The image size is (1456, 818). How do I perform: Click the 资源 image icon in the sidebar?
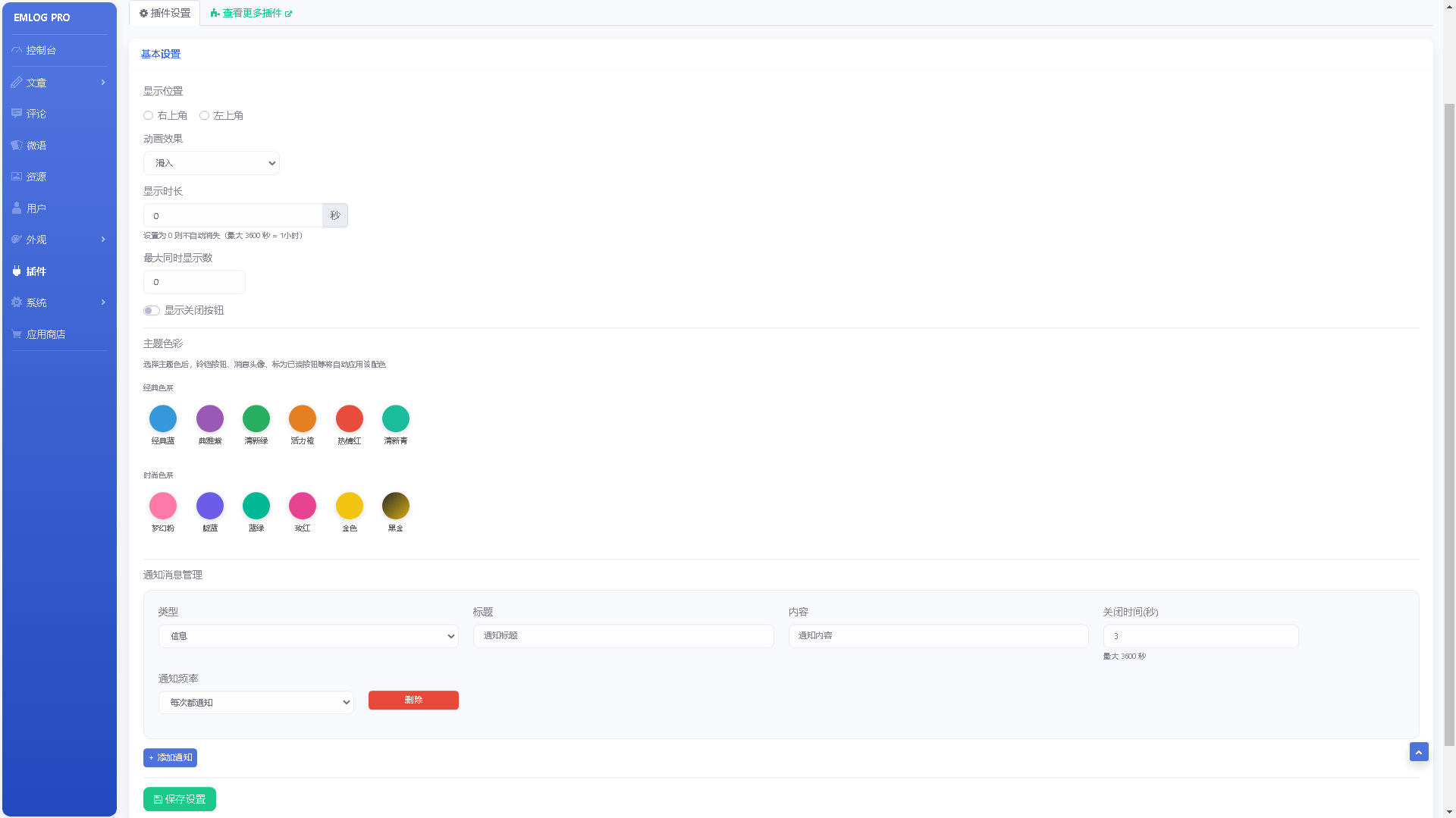click(17, 177)
